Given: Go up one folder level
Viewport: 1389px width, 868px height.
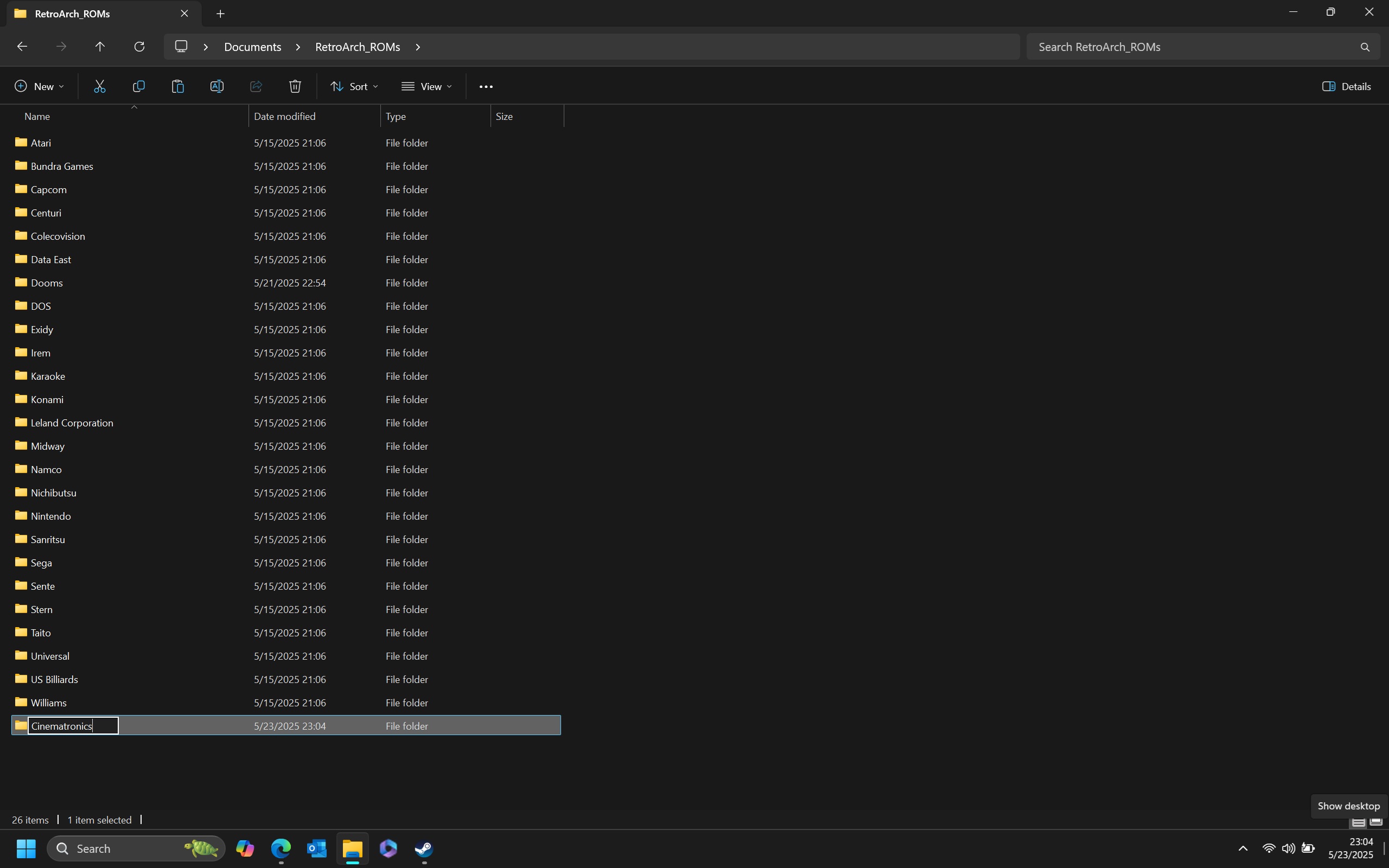Looking at the screenshot, I should (100, 47).
